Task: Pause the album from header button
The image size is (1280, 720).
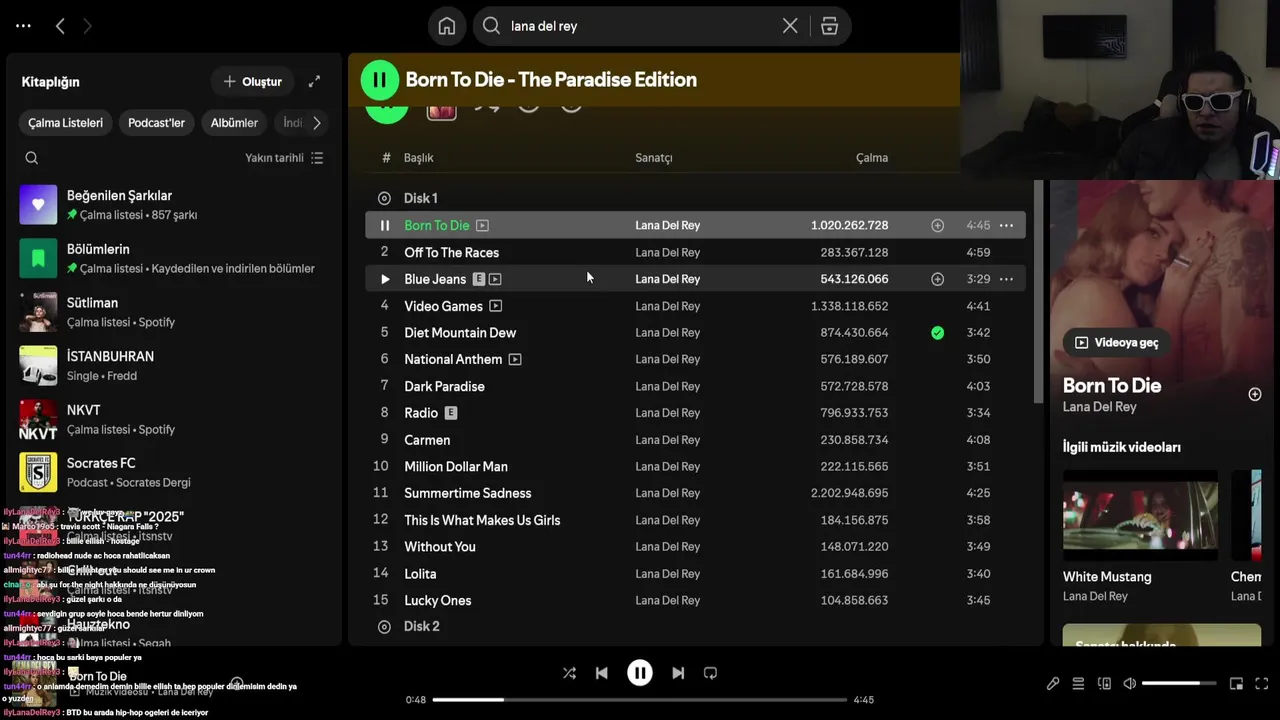Action: pos(380,80)
